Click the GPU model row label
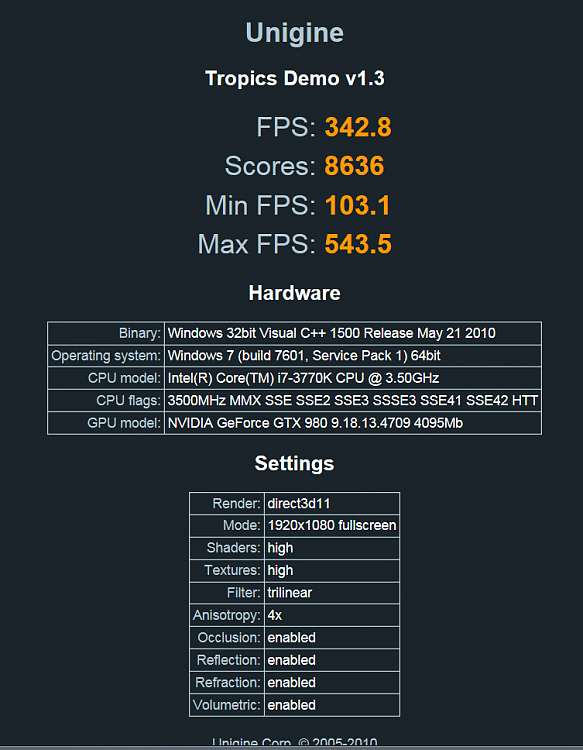The height and width of the screenshot is (750, 583). click(124, 423)
